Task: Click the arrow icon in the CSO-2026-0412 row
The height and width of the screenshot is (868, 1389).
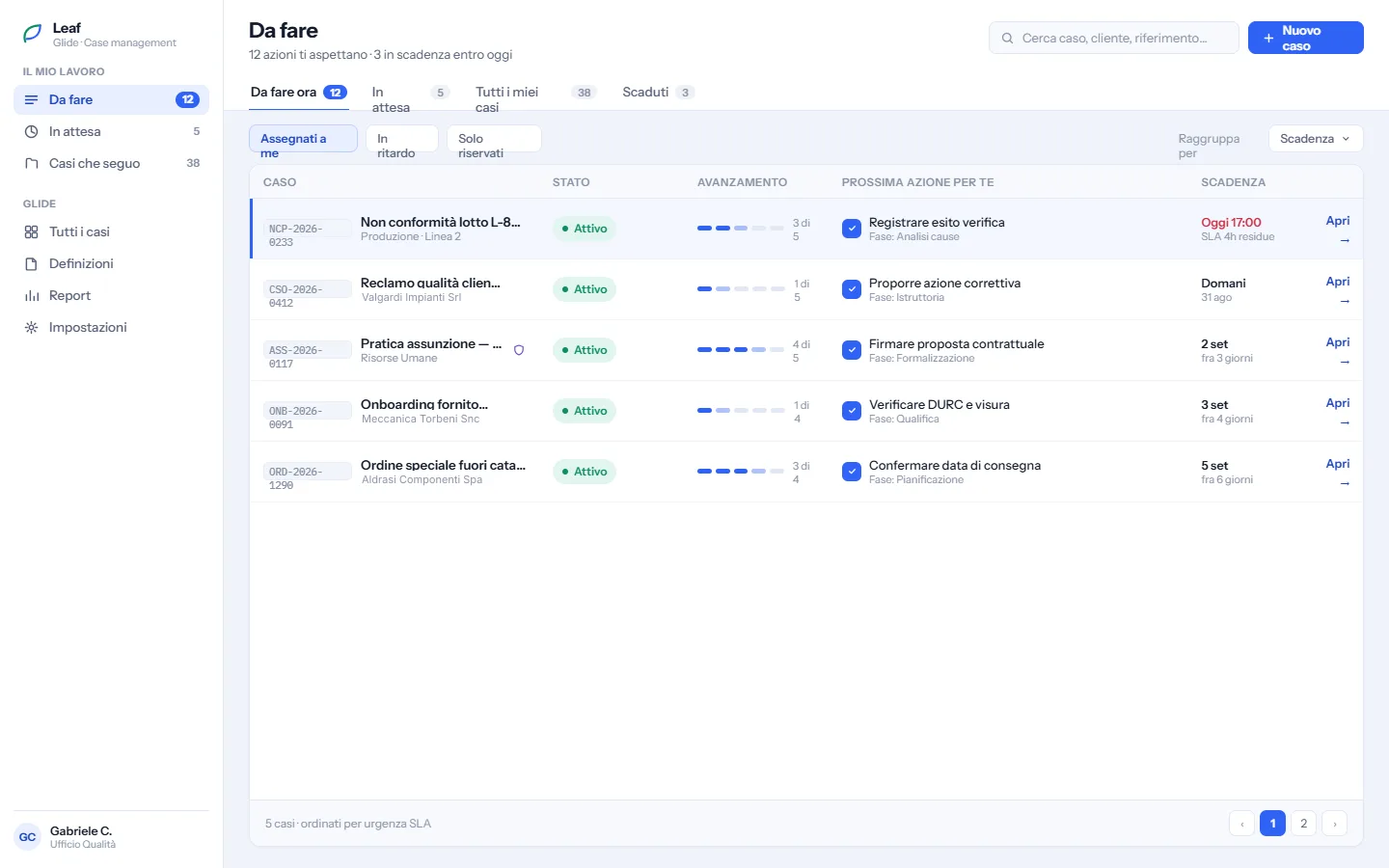Action: (x=1345, y=301)
